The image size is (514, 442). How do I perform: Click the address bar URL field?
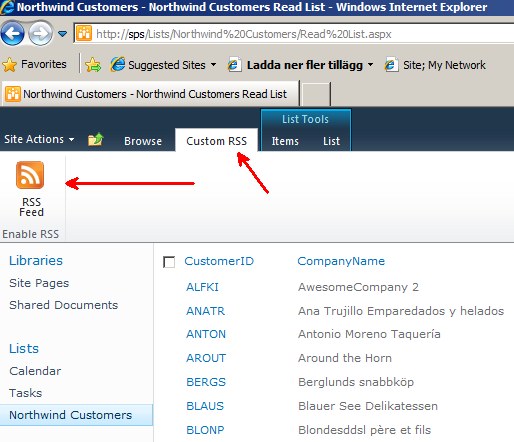coord(293,34)
